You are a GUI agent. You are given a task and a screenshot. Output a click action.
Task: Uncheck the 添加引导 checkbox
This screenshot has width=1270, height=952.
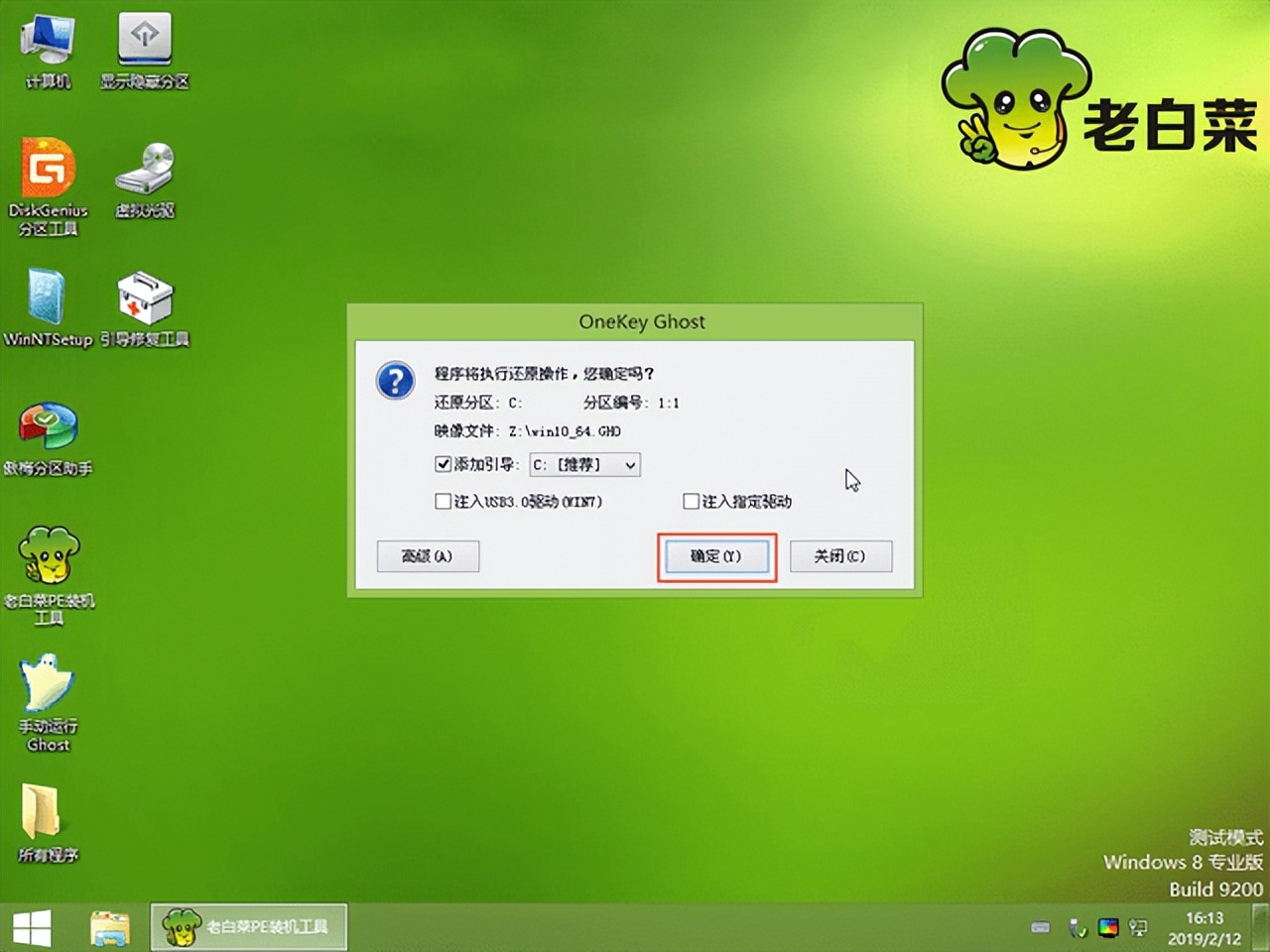pos(443,463)
